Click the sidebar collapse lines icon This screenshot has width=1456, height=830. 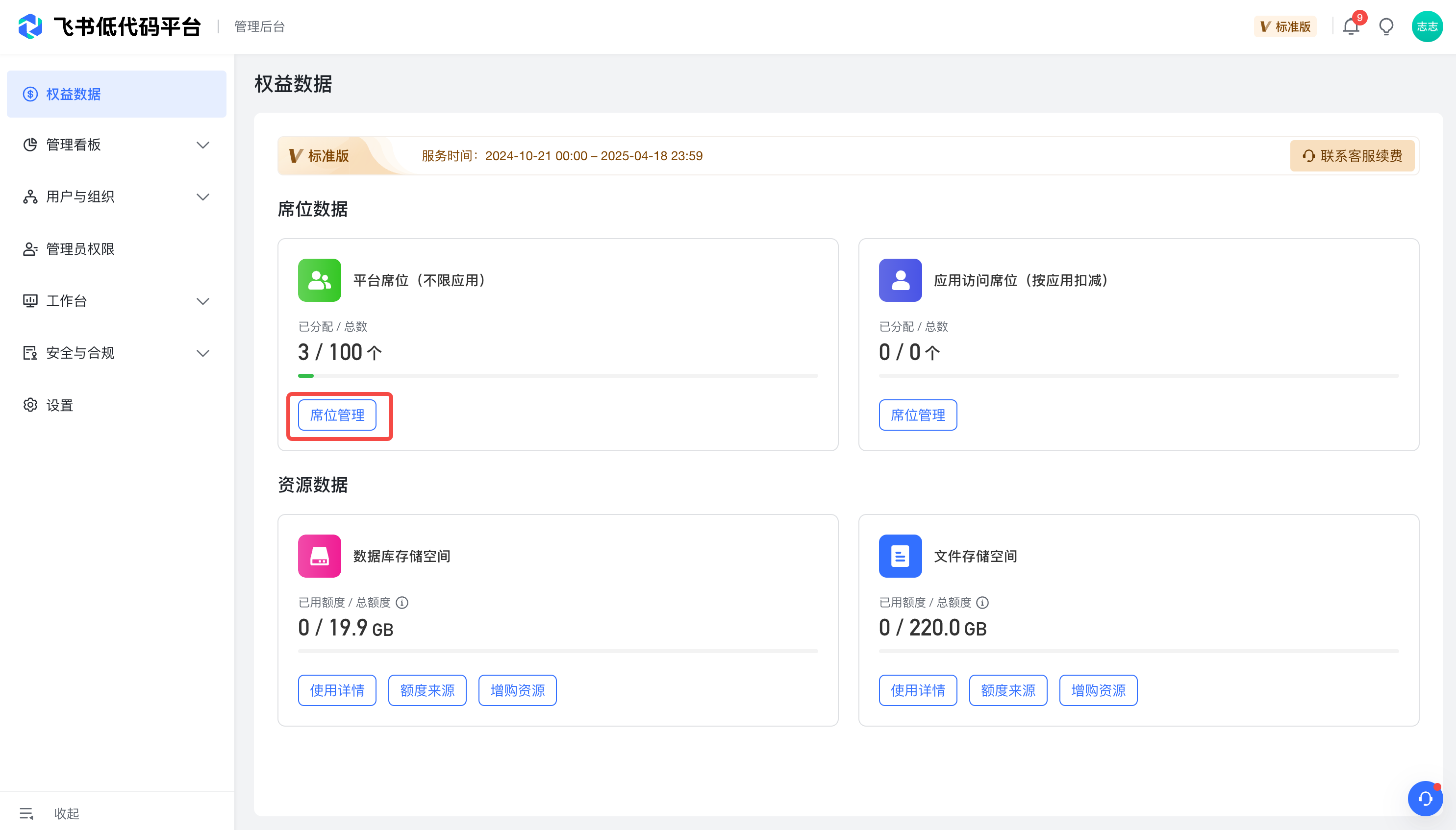click(x=26, y=813)
